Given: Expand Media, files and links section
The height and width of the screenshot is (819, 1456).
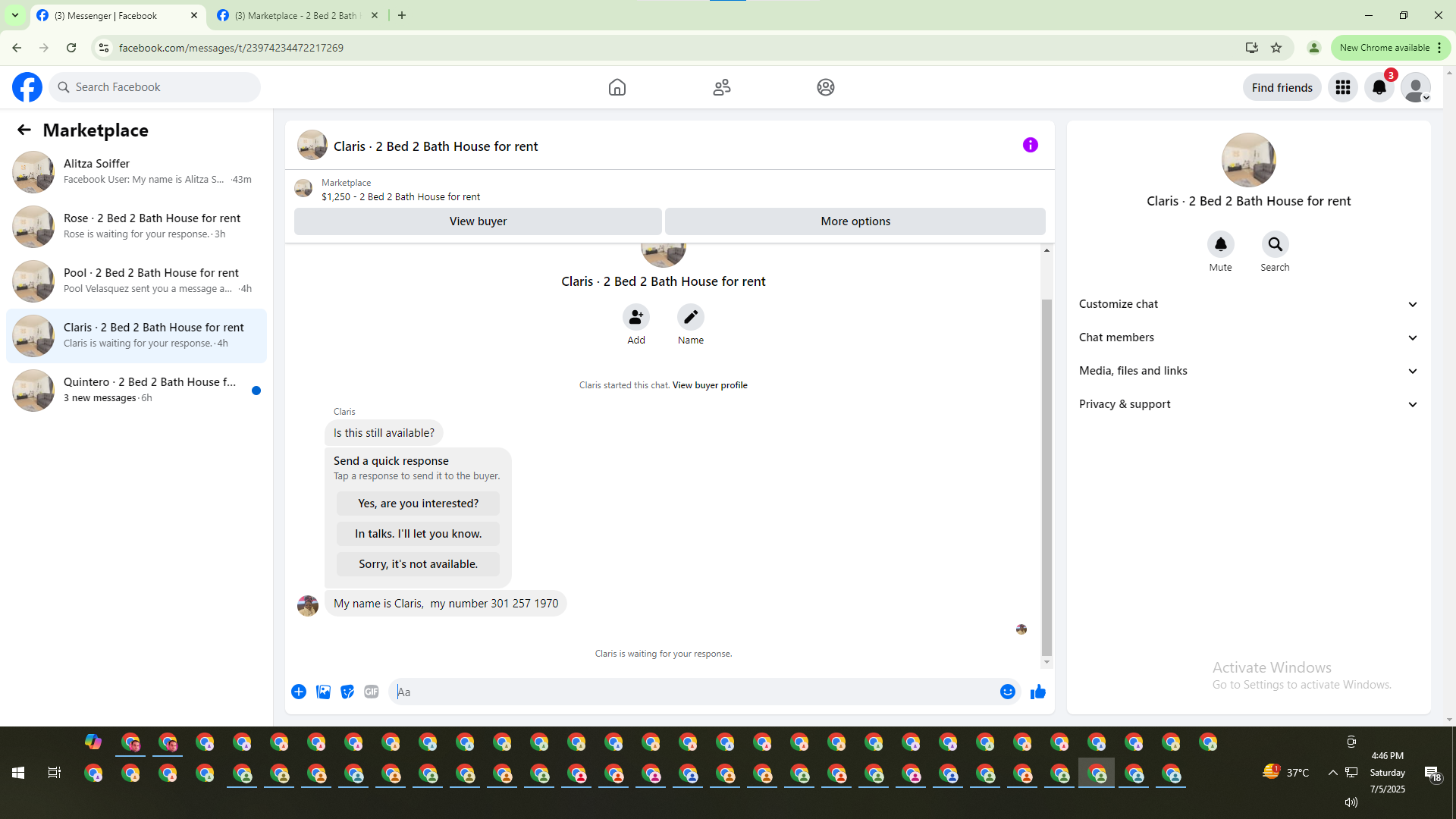Looking at the screenshot, I should click(1248, 371).
